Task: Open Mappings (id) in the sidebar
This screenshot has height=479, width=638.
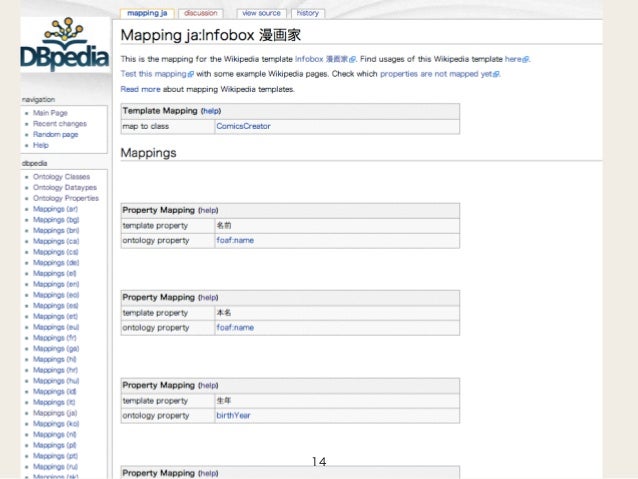Action: 55,392
